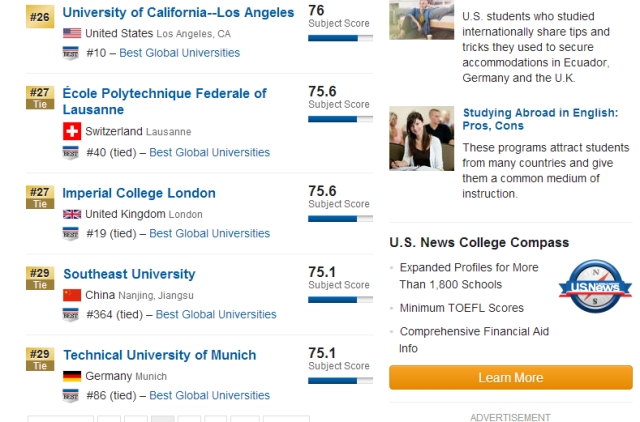Click the Switzerland flag icon
The height and width of the screenshot is (422, 640).
pyautogui.click(x=72, y=131)
